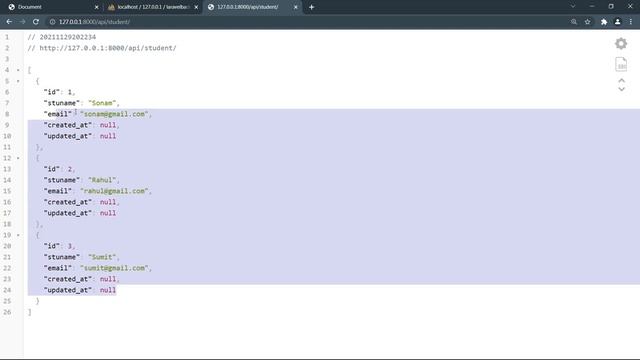Close the Document tab

[96, 7]
